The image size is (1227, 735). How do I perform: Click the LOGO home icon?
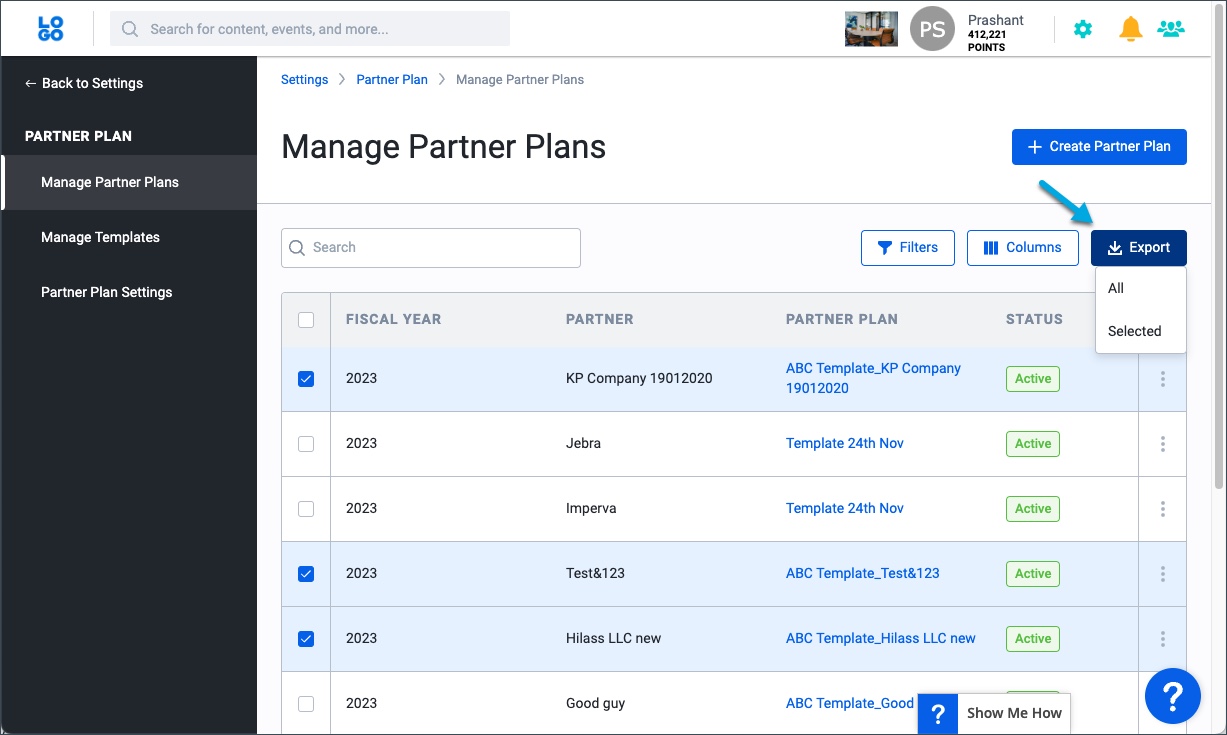tap(50, 29)
